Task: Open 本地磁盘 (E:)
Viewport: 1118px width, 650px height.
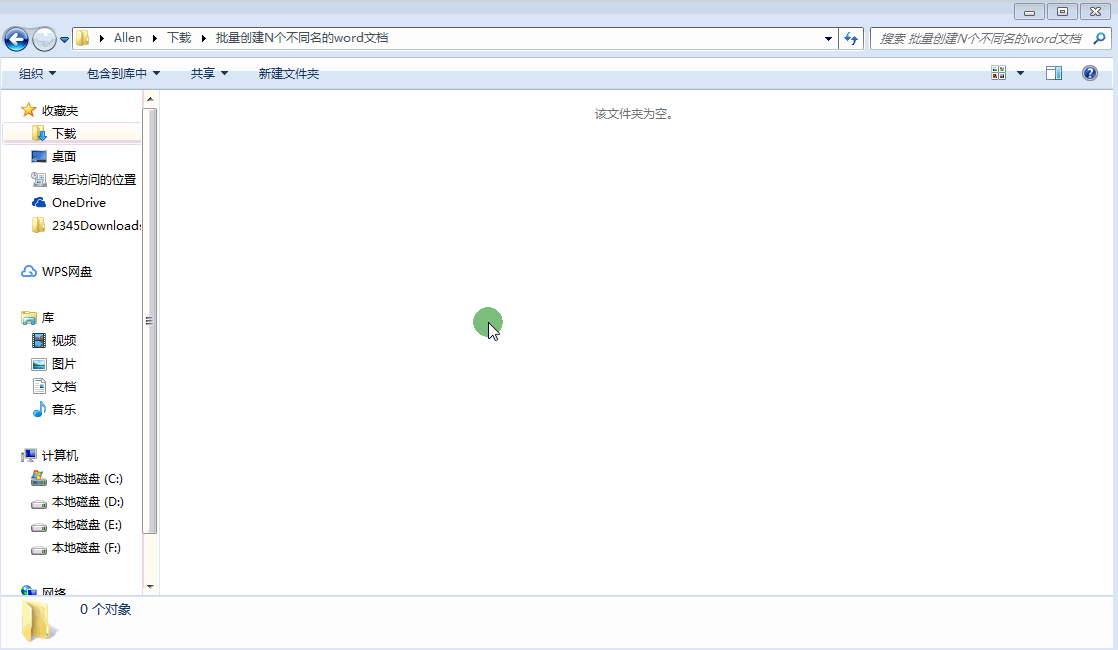Action: point(87,525)
